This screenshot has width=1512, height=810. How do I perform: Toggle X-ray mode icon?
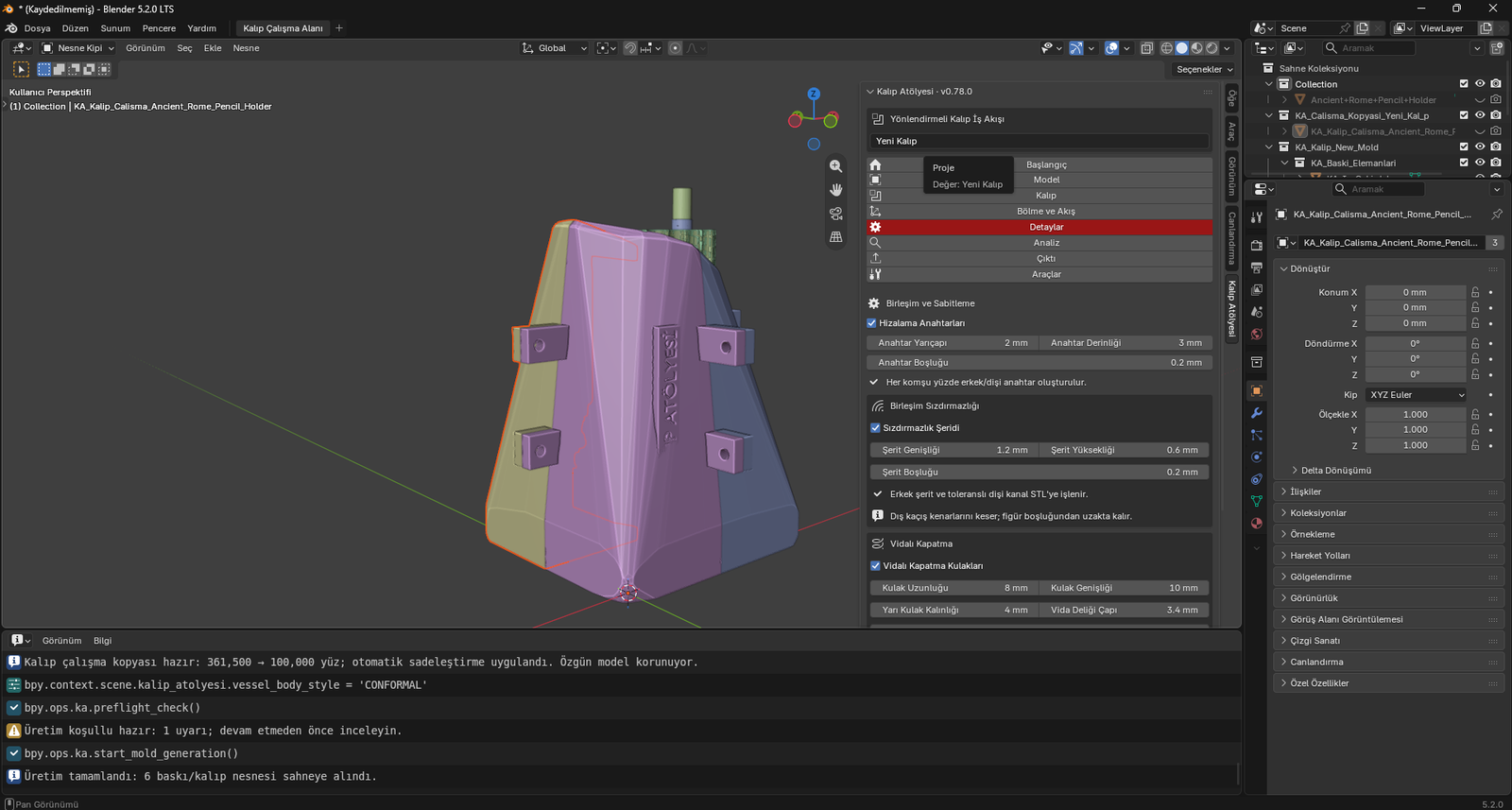tap(1146, 48)
